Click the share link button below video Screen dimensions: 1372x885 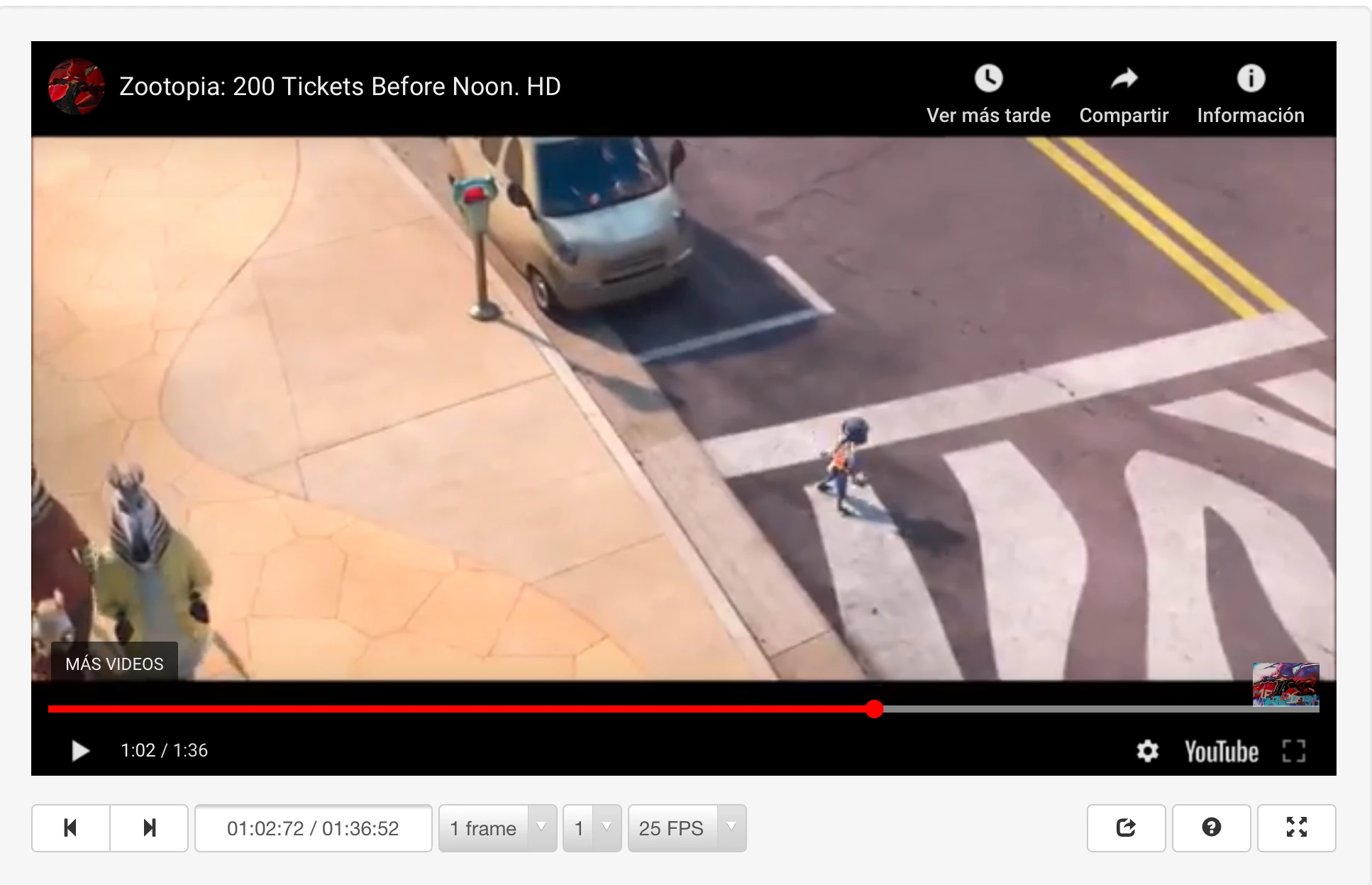(x=1126, y=828)
